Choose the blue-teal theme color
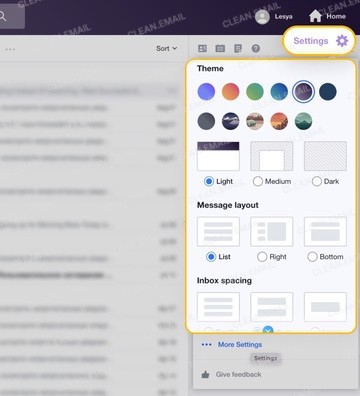This screenshot has height=396, width=360. pyautogui.click(x=279, y=92)
